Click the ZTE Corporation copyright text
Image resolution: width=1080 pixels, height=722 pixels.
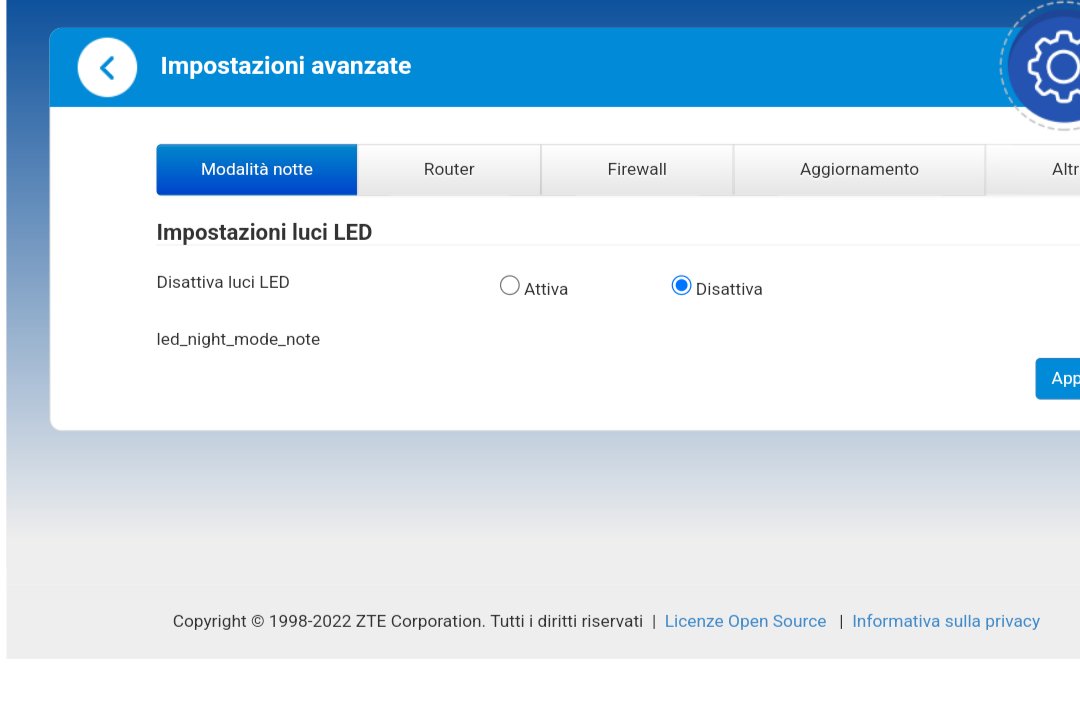407,621
